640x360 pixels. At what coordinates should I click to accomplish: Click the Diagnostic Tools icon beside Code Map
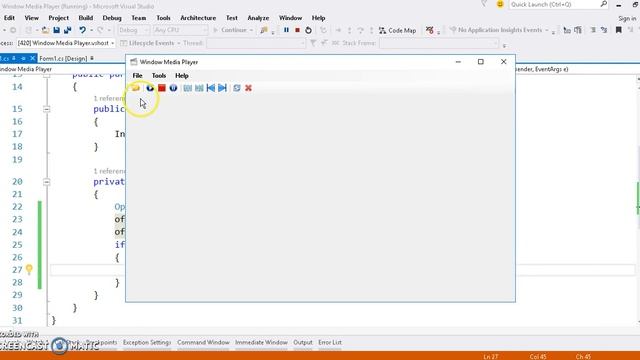[429, 30]
